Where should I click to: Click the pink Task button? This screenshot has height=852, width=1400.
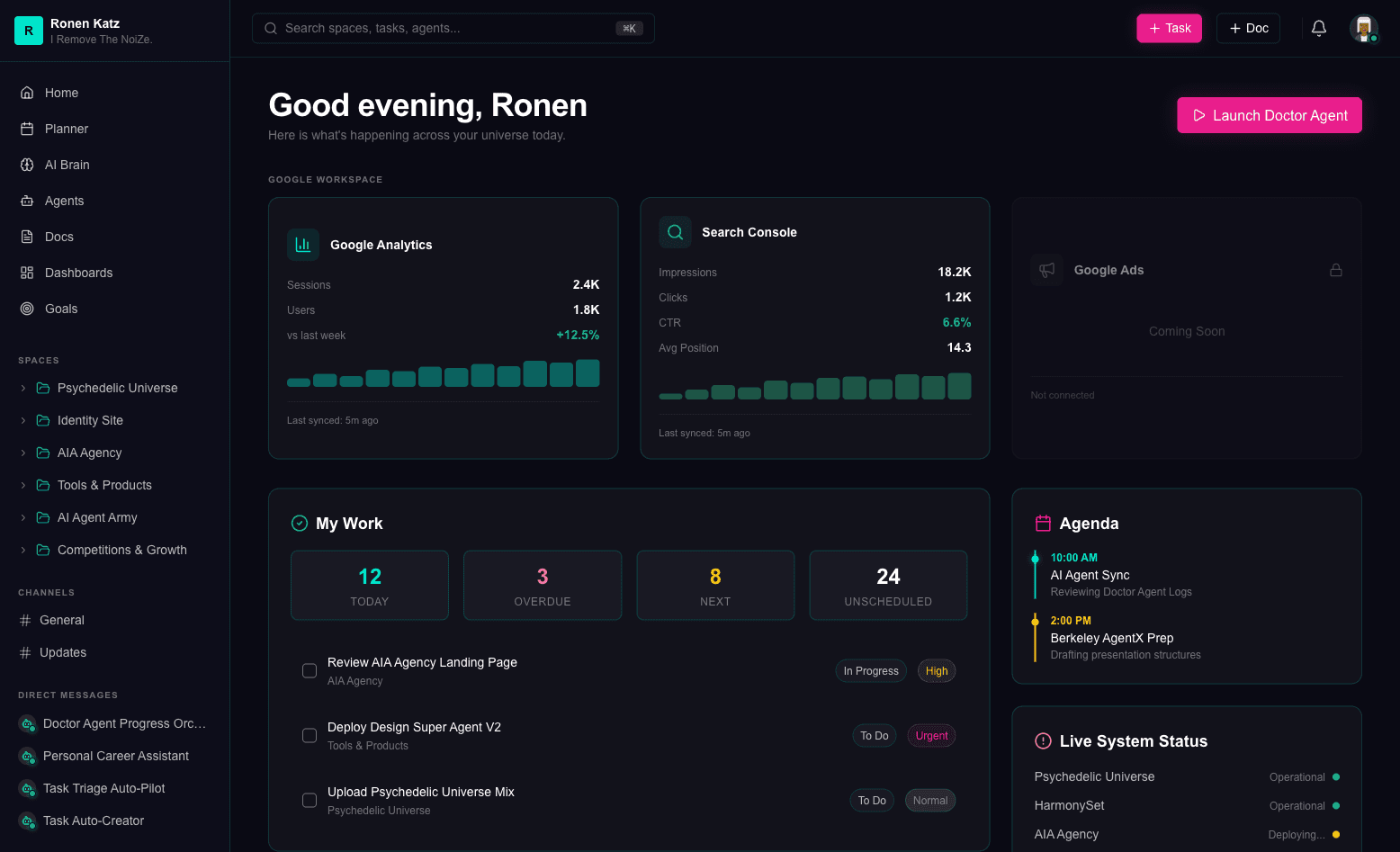pyautogui.click(x=1169, y=28)
